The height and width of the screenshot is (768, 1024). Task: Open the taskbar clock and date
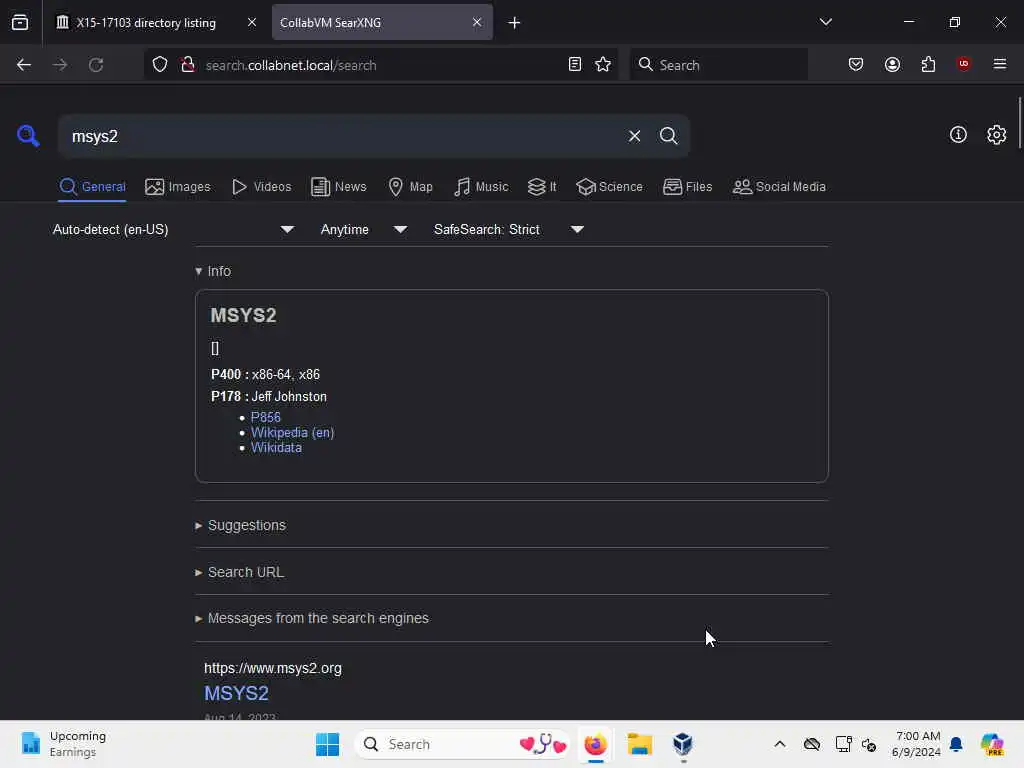click(916, 744)
